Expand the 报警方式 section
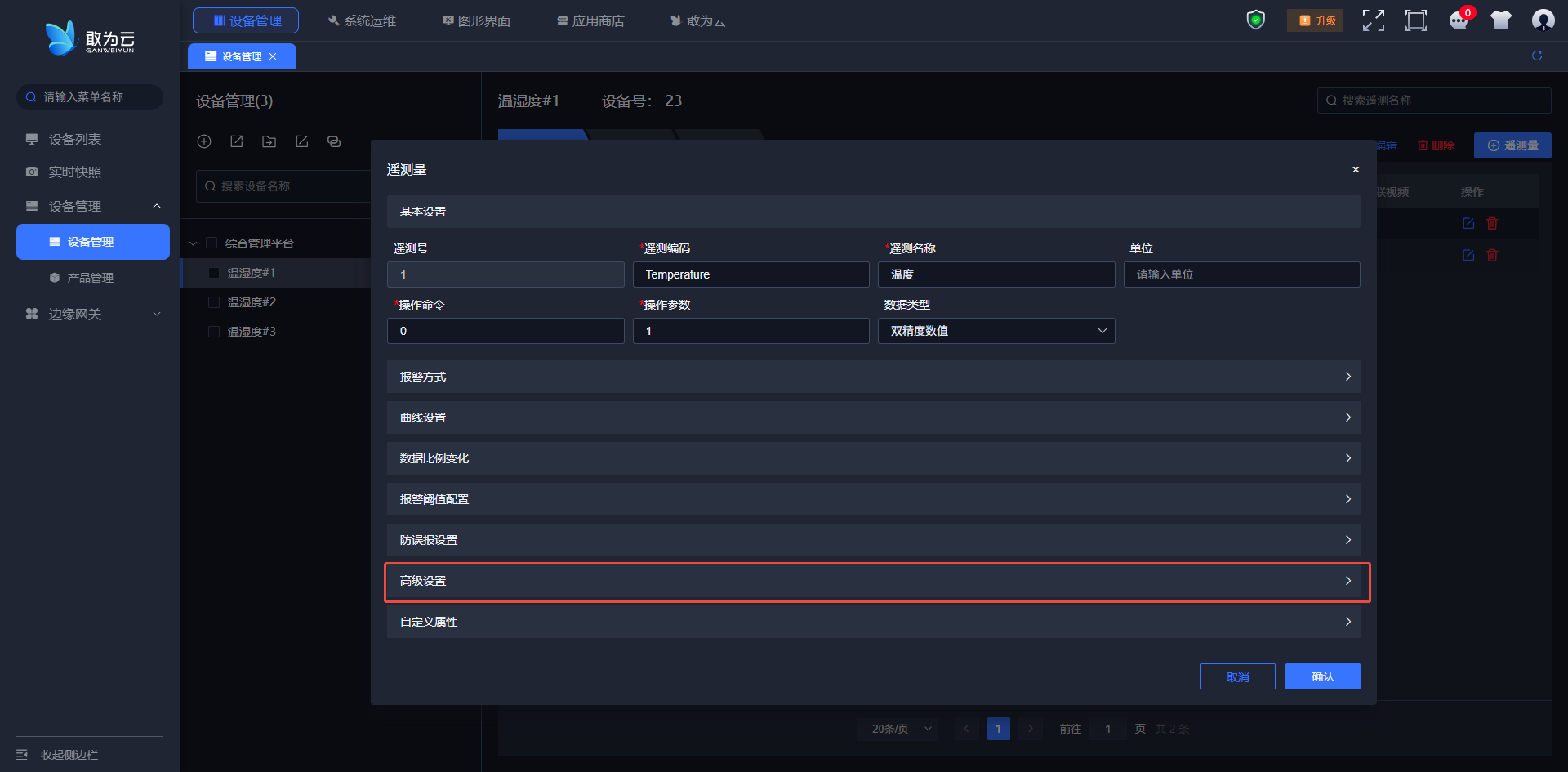 [874, 377]
